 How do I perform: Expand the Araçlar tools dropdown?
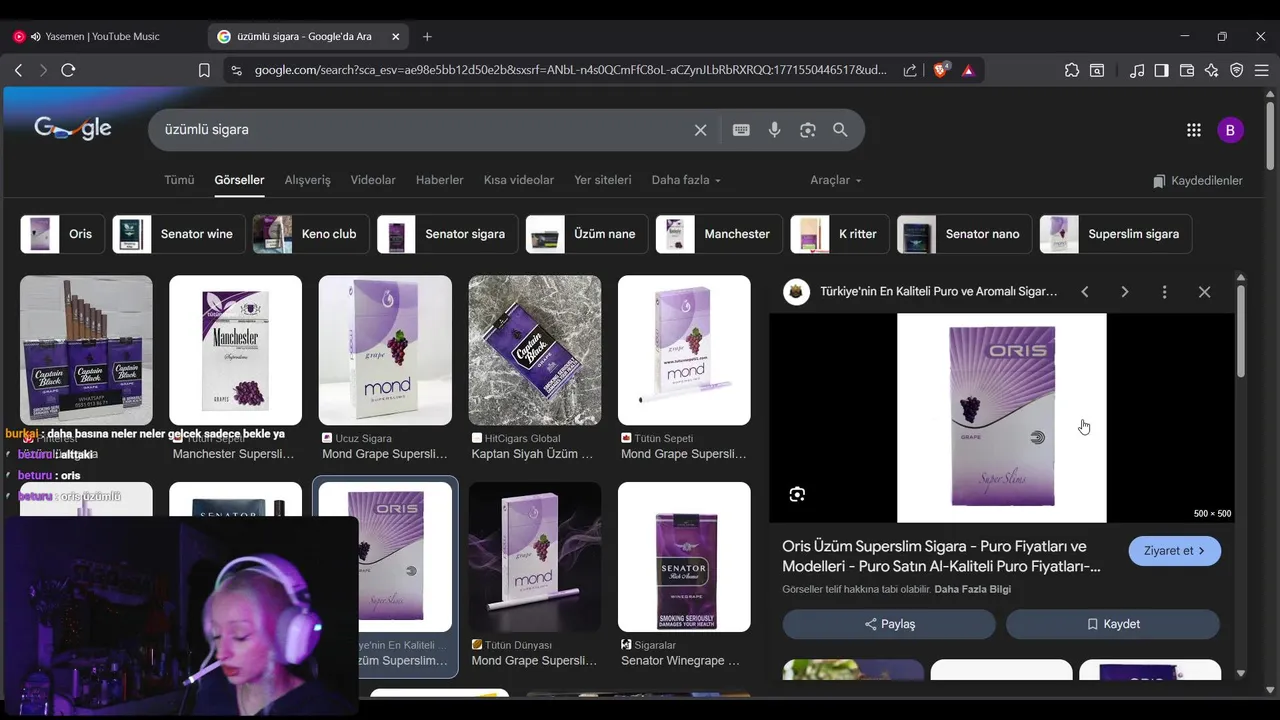click(836, 180)
